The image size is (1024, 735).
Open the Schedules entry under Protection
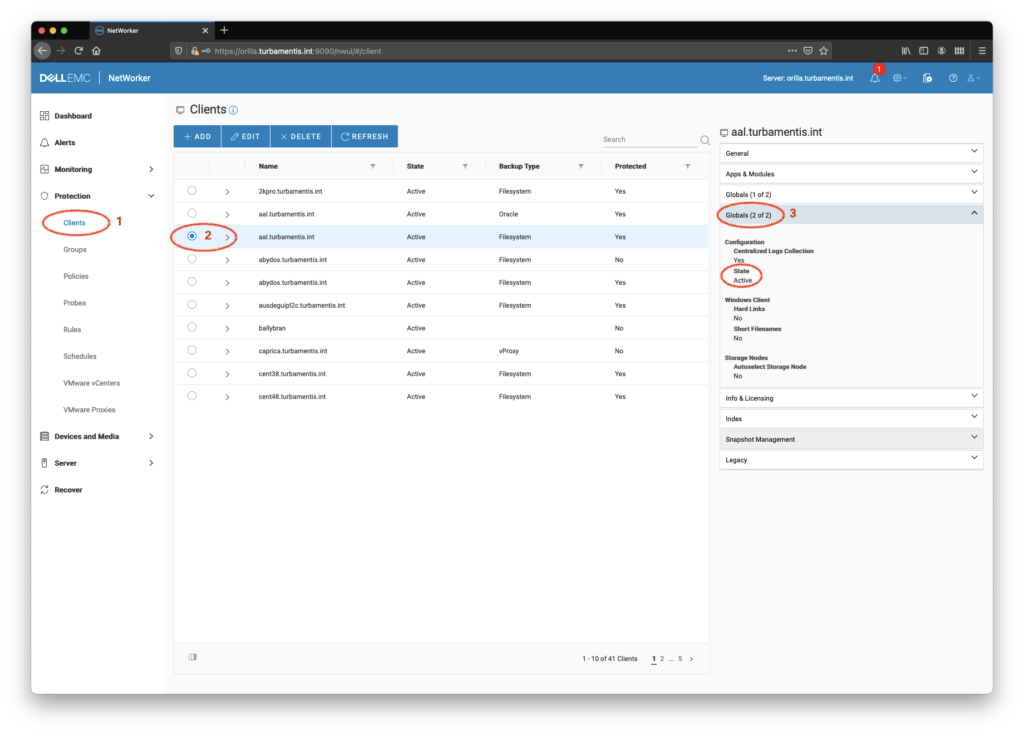pyautogui.click(x=80, y=356)
